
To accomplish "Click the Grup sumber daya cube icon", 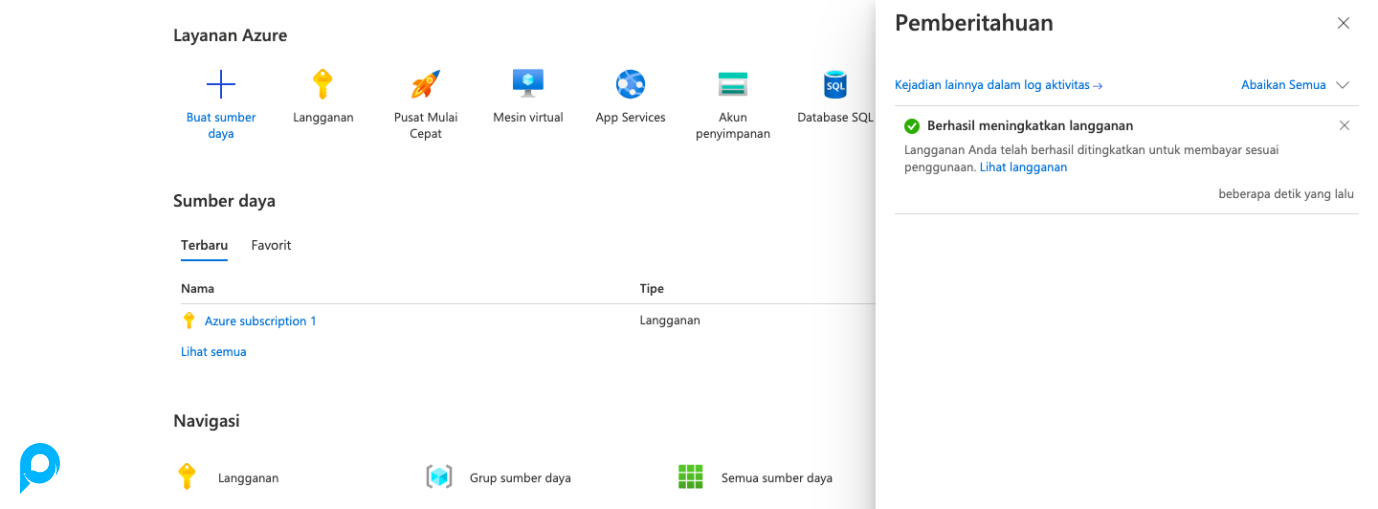I will click(439, 477).
